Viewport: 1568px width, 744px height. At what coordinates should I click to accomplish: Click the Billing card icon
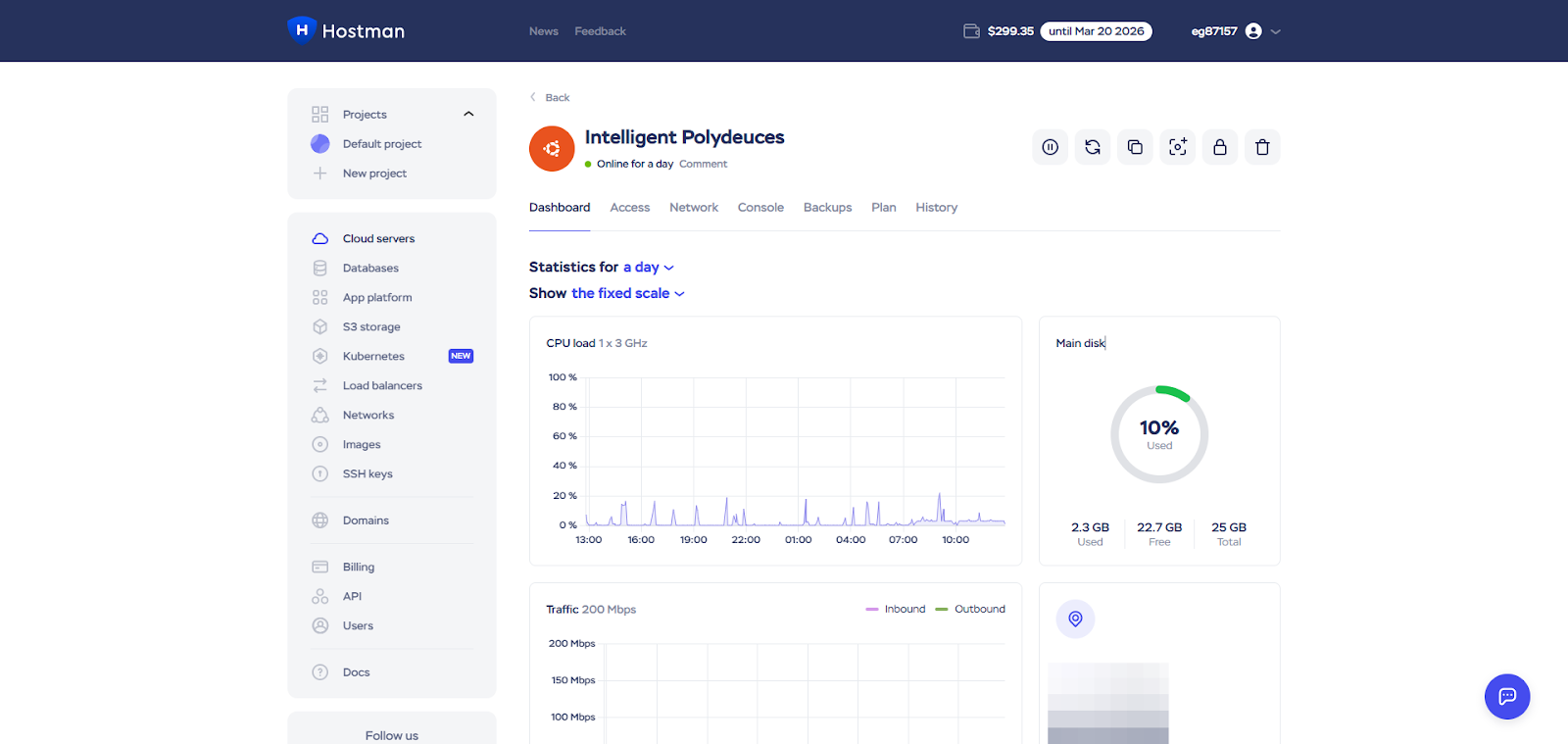(x=319, y=568)
